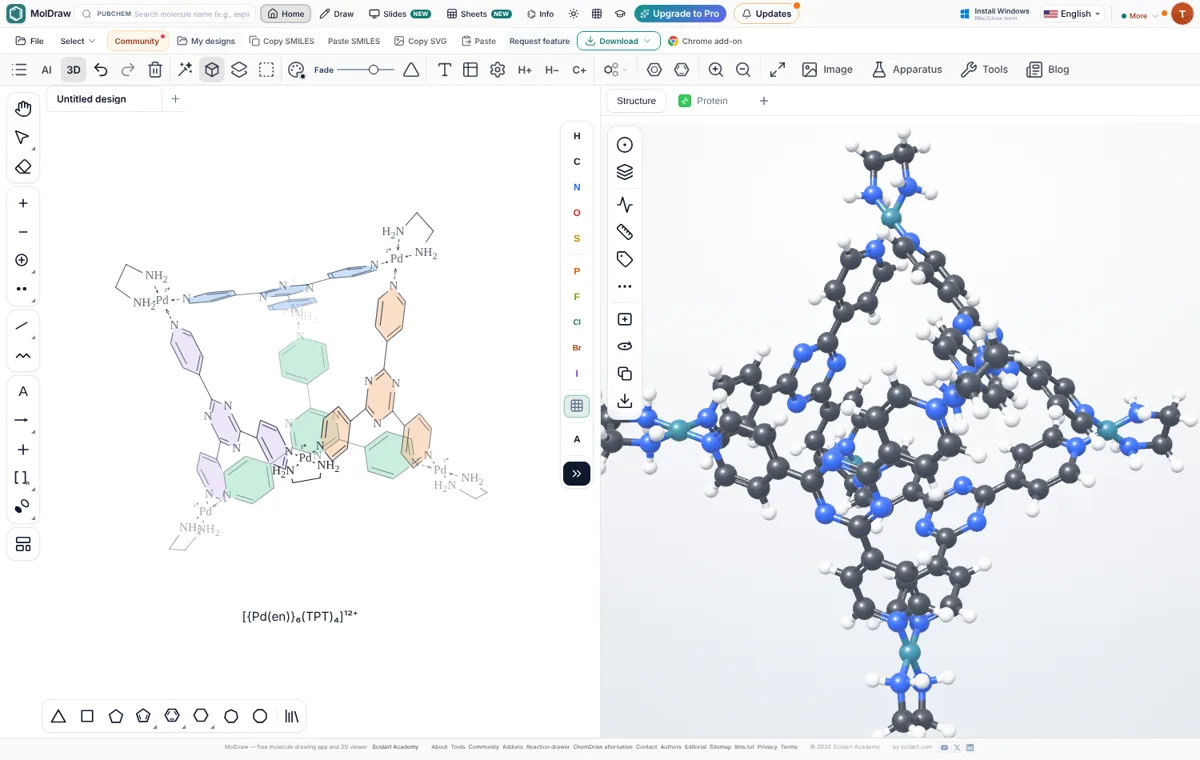Zoom in on the canvas
1200x760 pixels.
[716, 70]
